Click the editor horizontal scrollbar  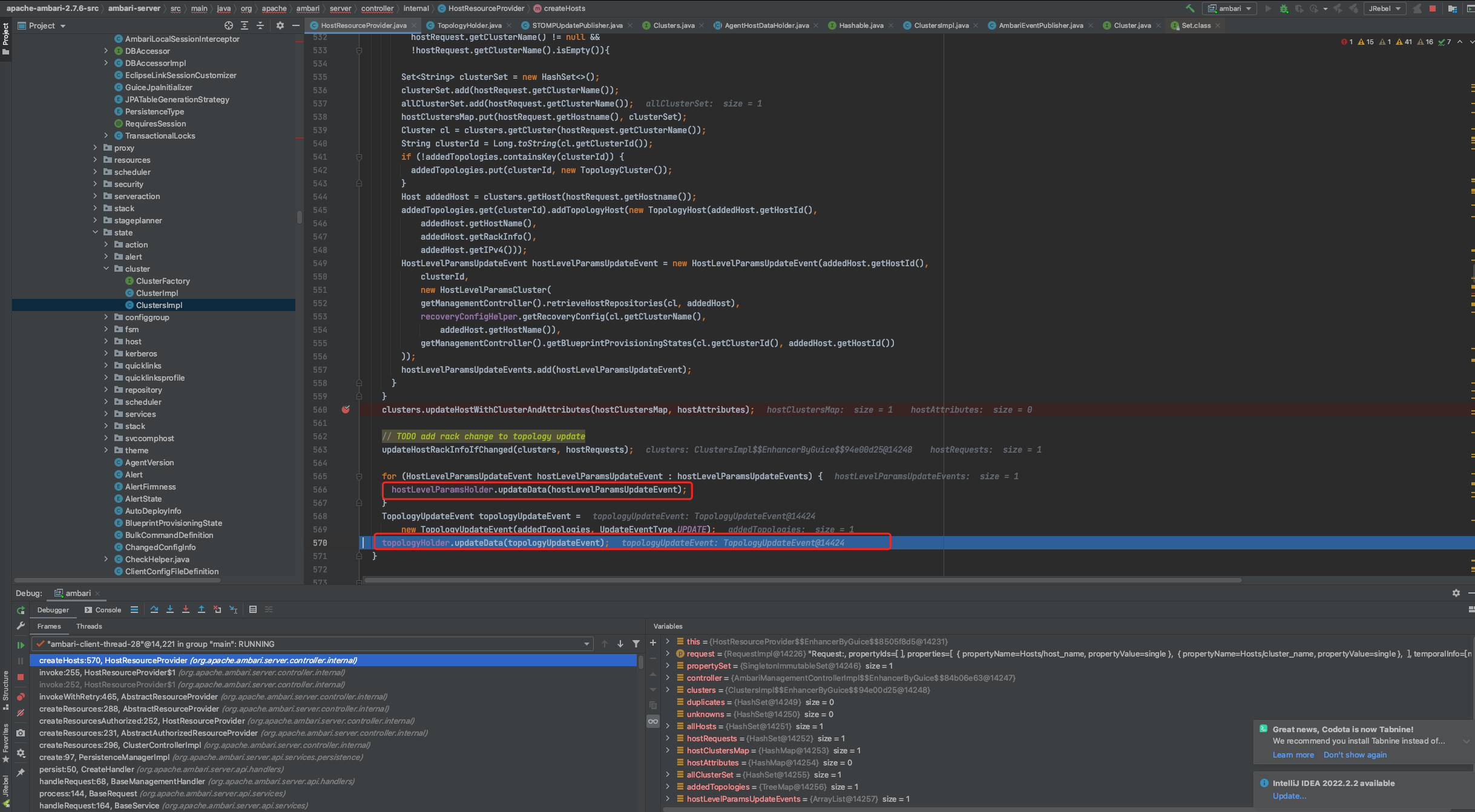(802, 580)
